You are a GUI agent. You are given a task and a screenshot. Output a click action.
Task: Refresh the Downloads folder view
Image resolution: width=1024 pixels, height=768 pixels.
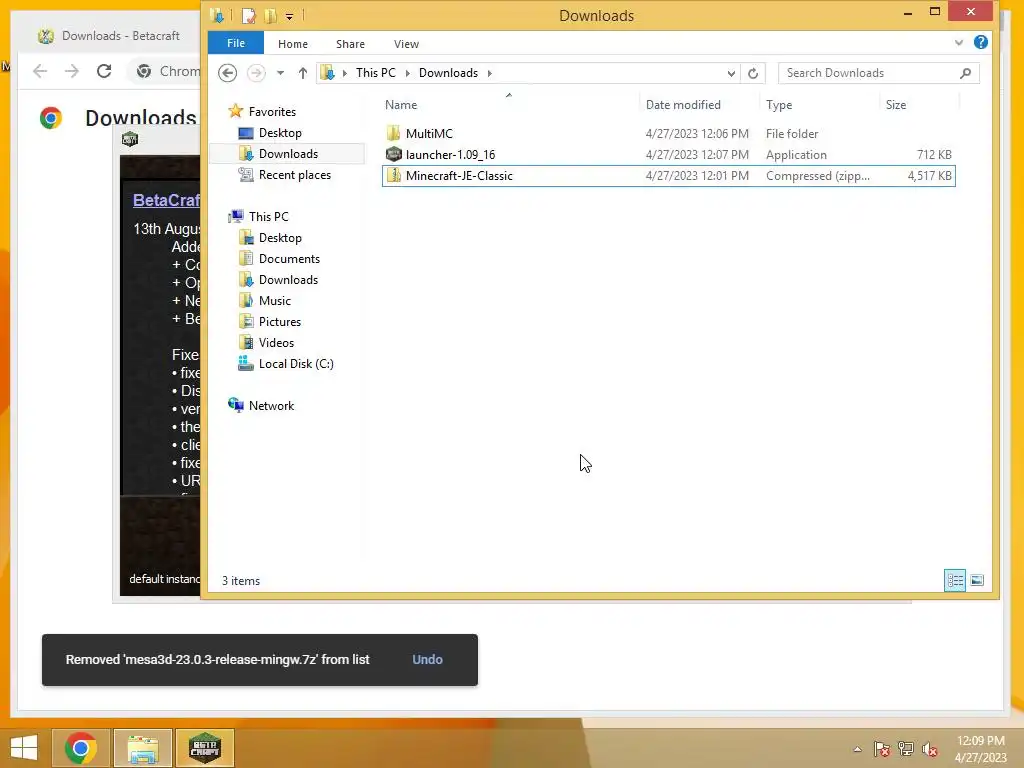(753, 73)
